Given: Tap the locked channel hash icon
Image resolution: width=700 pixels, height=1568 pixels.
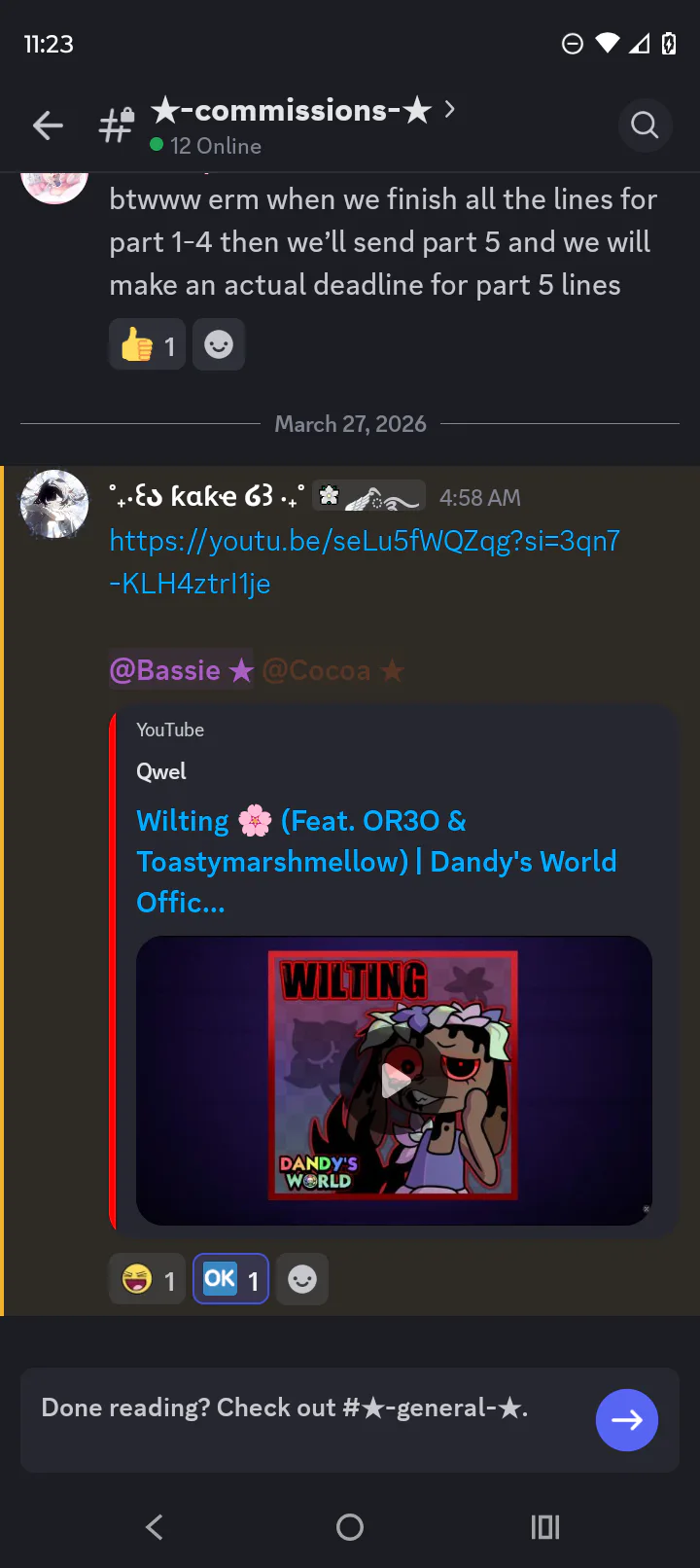Looking at the screenshot, I should (117, 125).
